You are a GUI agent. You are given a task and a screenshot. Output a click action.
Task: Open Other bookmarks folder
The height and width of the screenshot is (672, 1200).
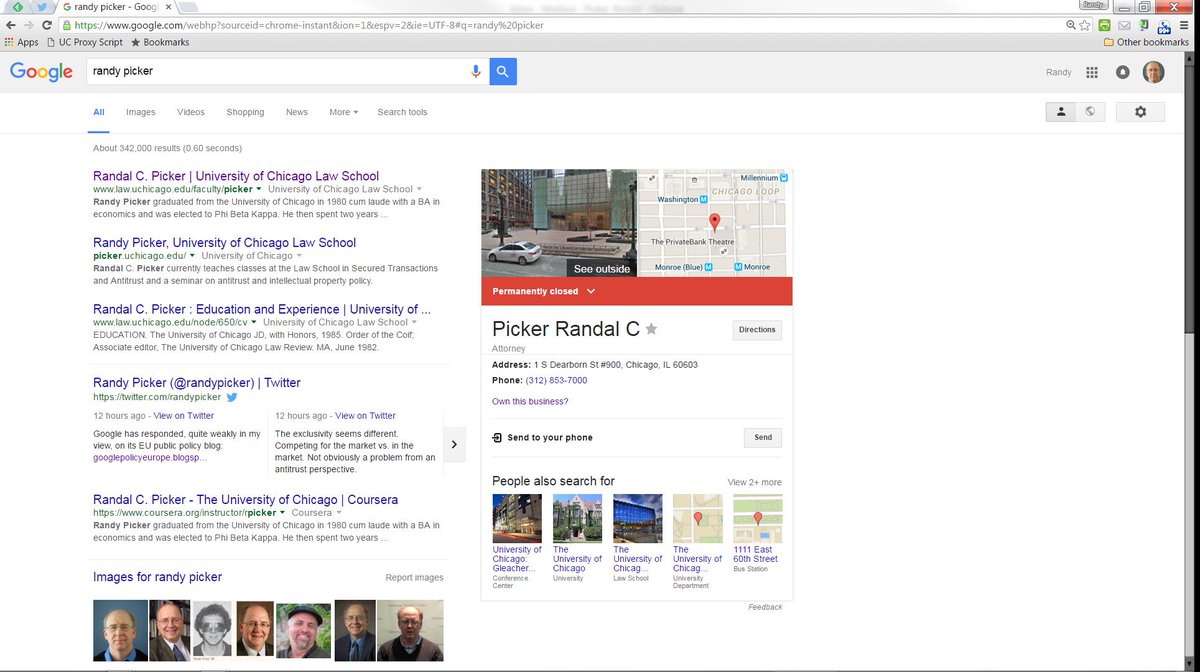(x=1146, y=42)
